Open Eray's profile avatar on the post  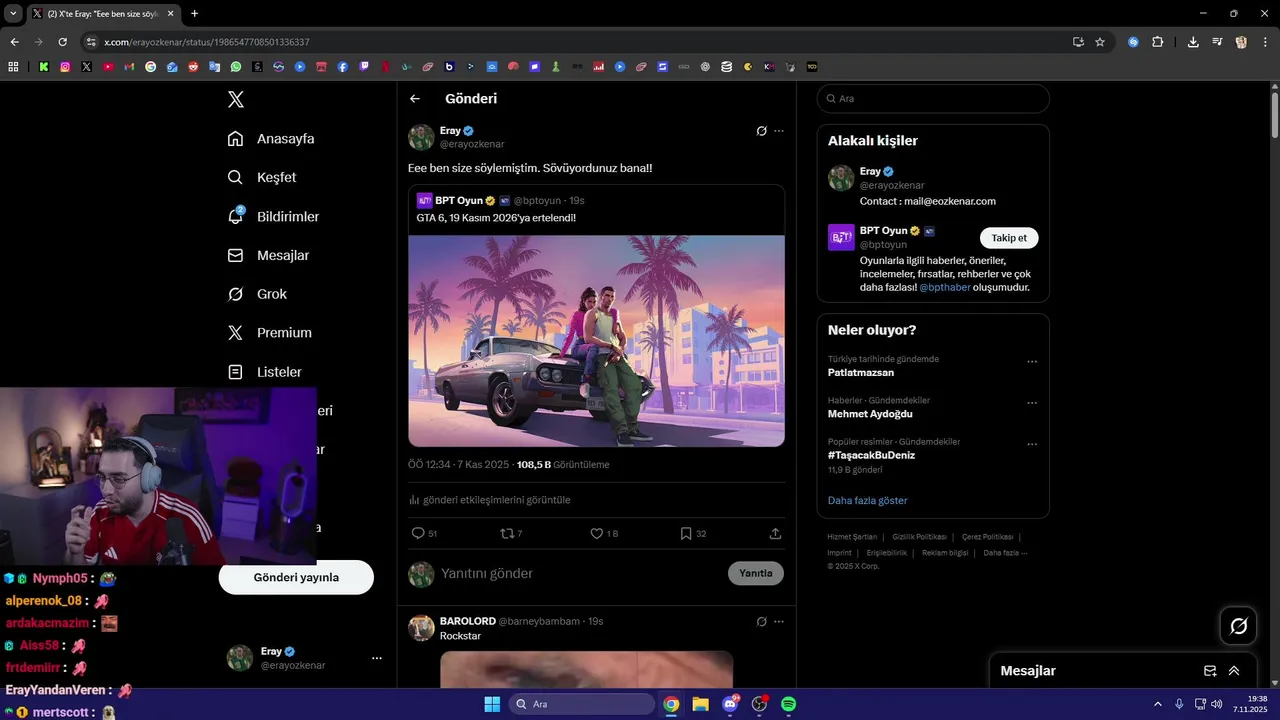pos(421,137)
